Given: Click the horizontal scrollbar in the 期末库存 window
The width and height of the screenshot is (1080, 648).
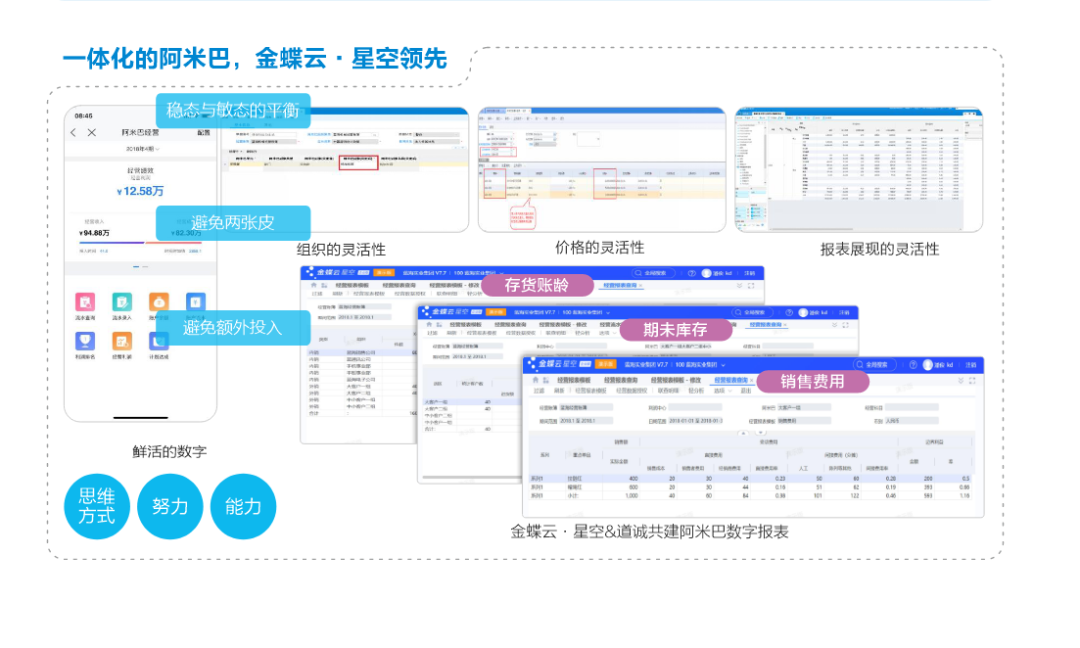Looking at the screenshot, I should (x=472, y=477).
